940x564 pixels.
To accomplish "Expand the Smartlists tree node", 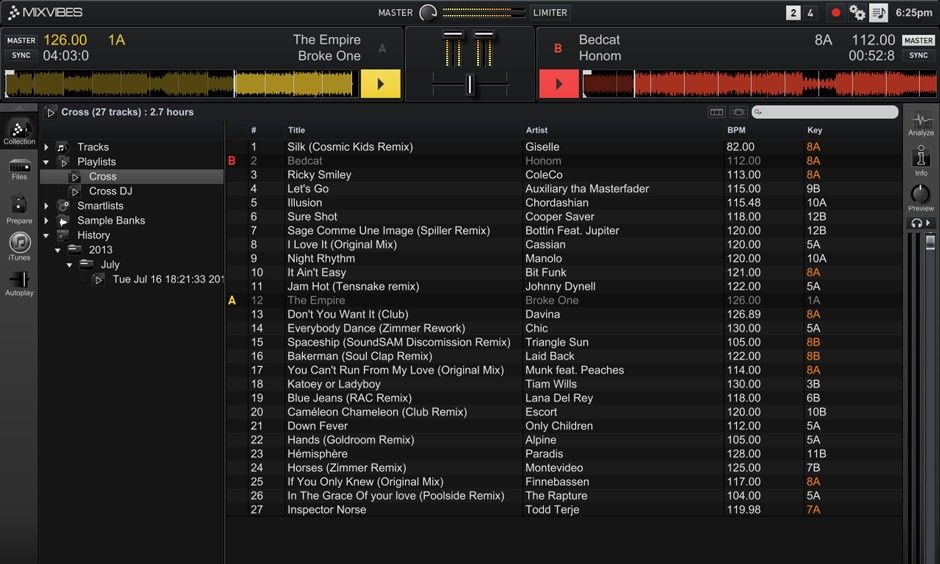I will [x=46, y=206].
